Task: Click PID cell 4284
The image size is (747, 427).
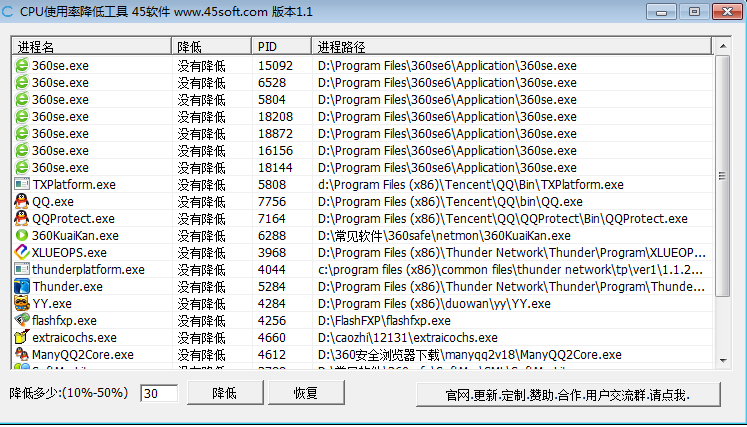Action: click(x=272, y=304)
